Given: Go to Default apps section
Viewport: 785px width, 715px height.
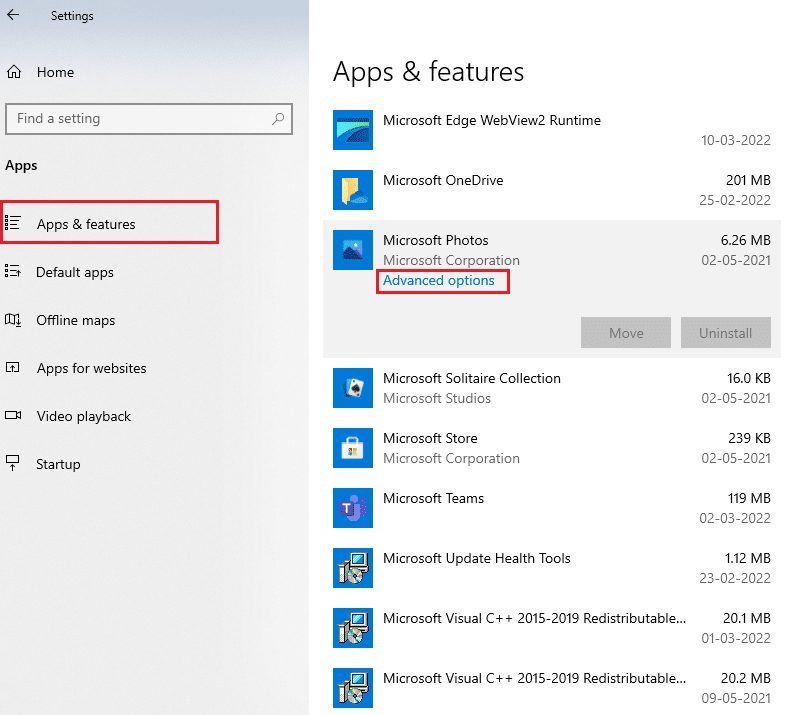Looking at the screenshot, I should tap(75, 272).
